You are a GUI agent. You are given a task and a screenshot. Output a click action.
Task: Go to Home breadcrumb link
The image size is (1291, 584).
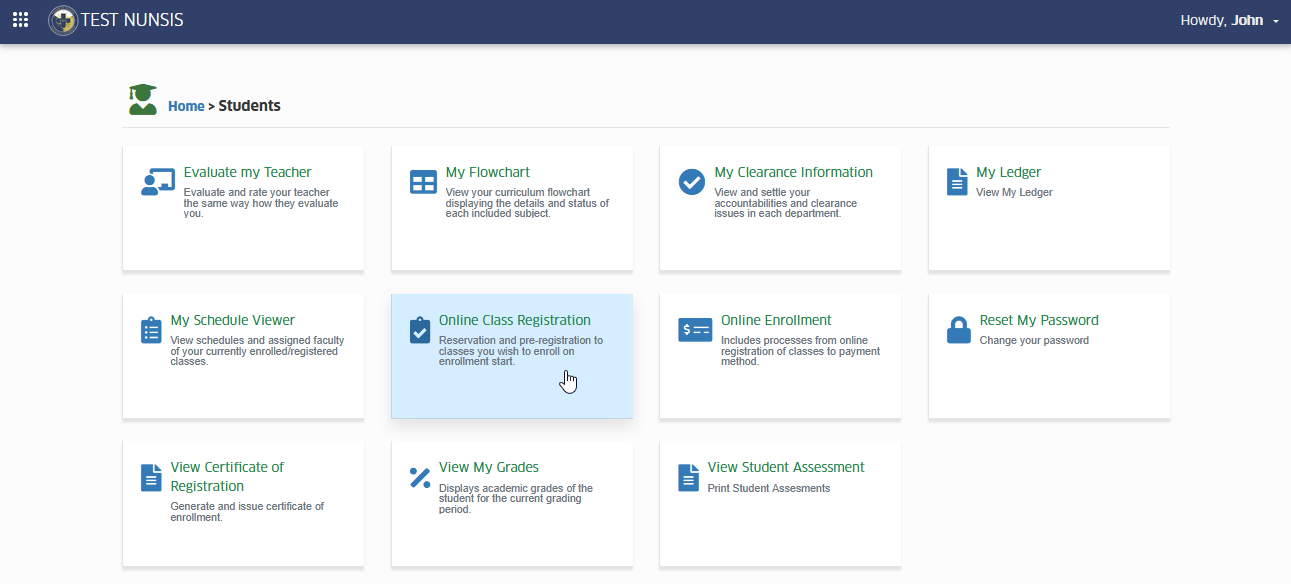[x=186, y=105]
